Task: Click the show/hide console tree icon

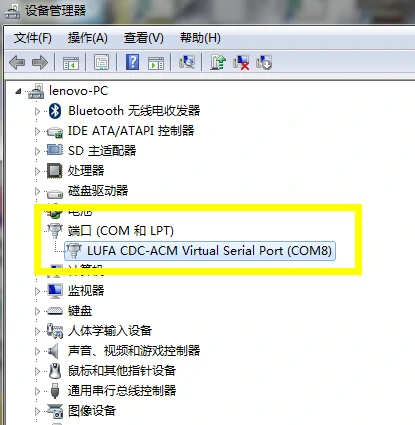Action: pyautogui.click(x=71, y=63)
